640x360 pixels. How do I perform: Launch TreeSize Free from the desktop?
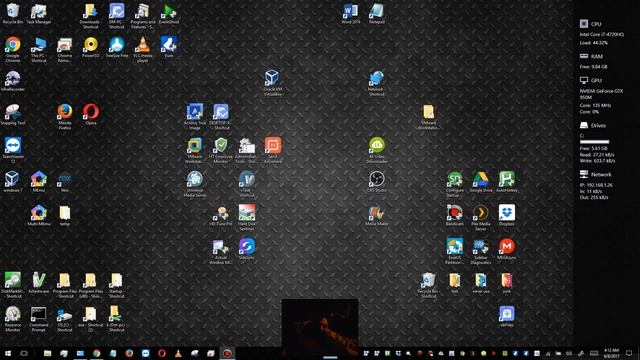click(x=117, y=47)
